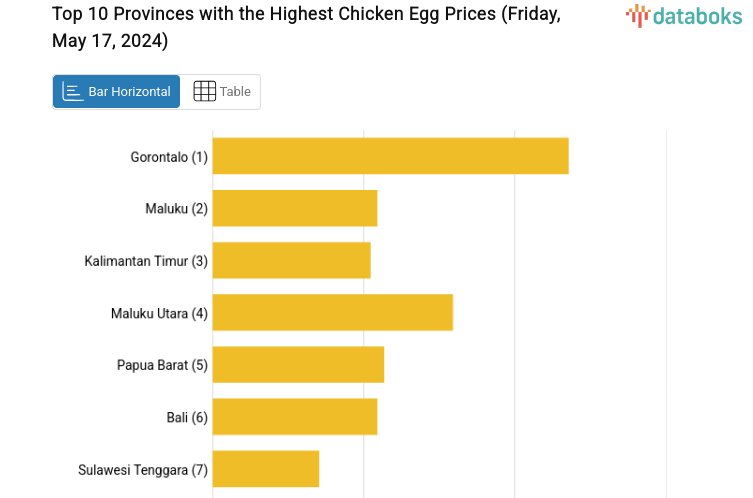Click the Kalimantan Timur (3) label

146,261
